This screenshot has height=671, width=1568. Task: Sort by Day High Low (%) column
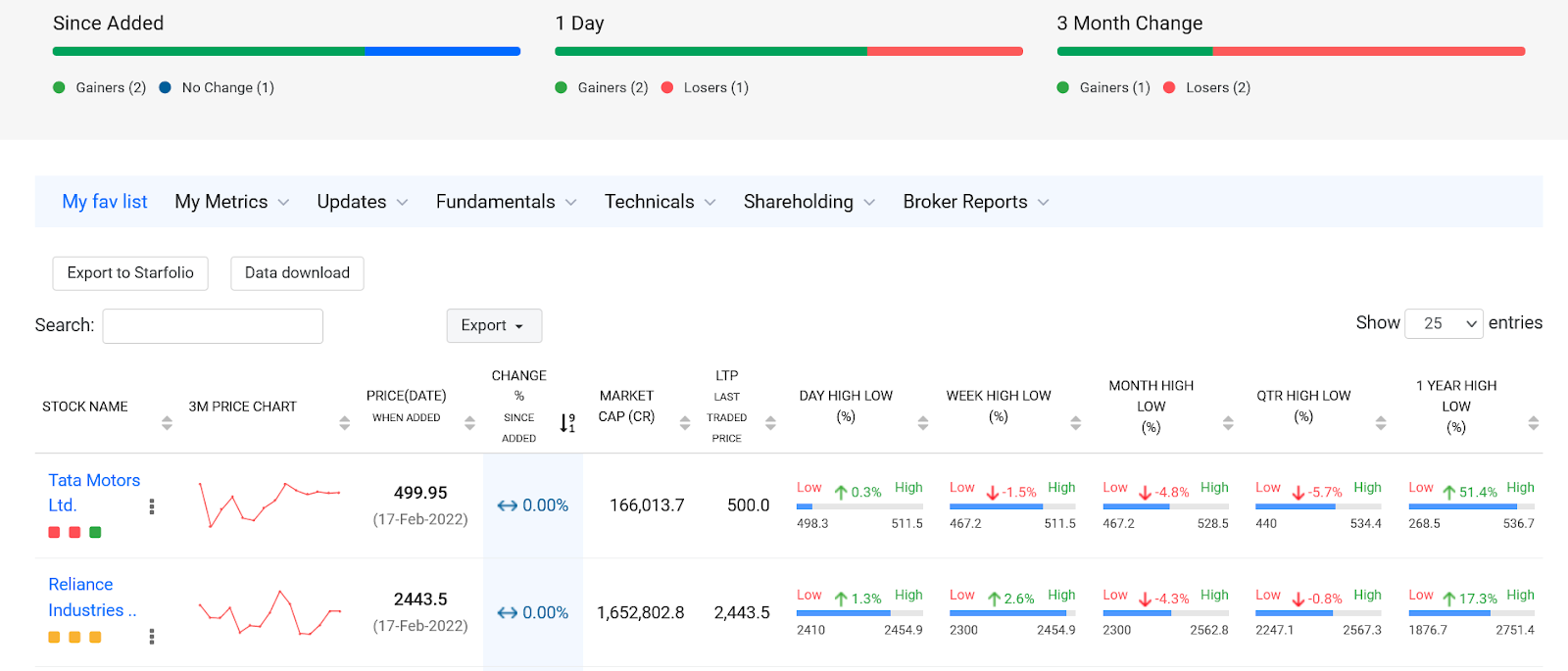tap(923, 423)
